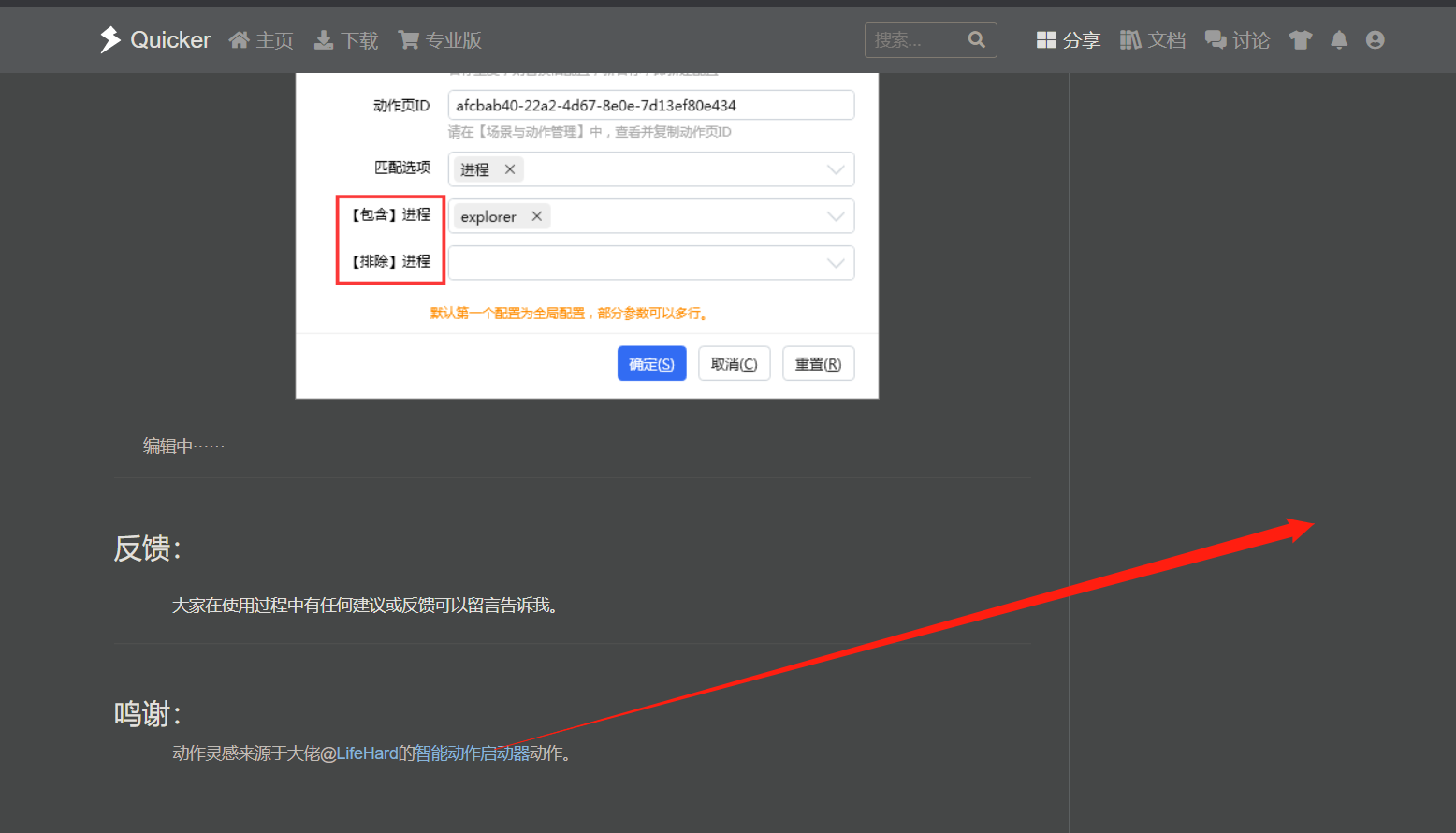Remove the explorer tag
This screenshot has width=1456, height=833.
(x=537, y=216)
